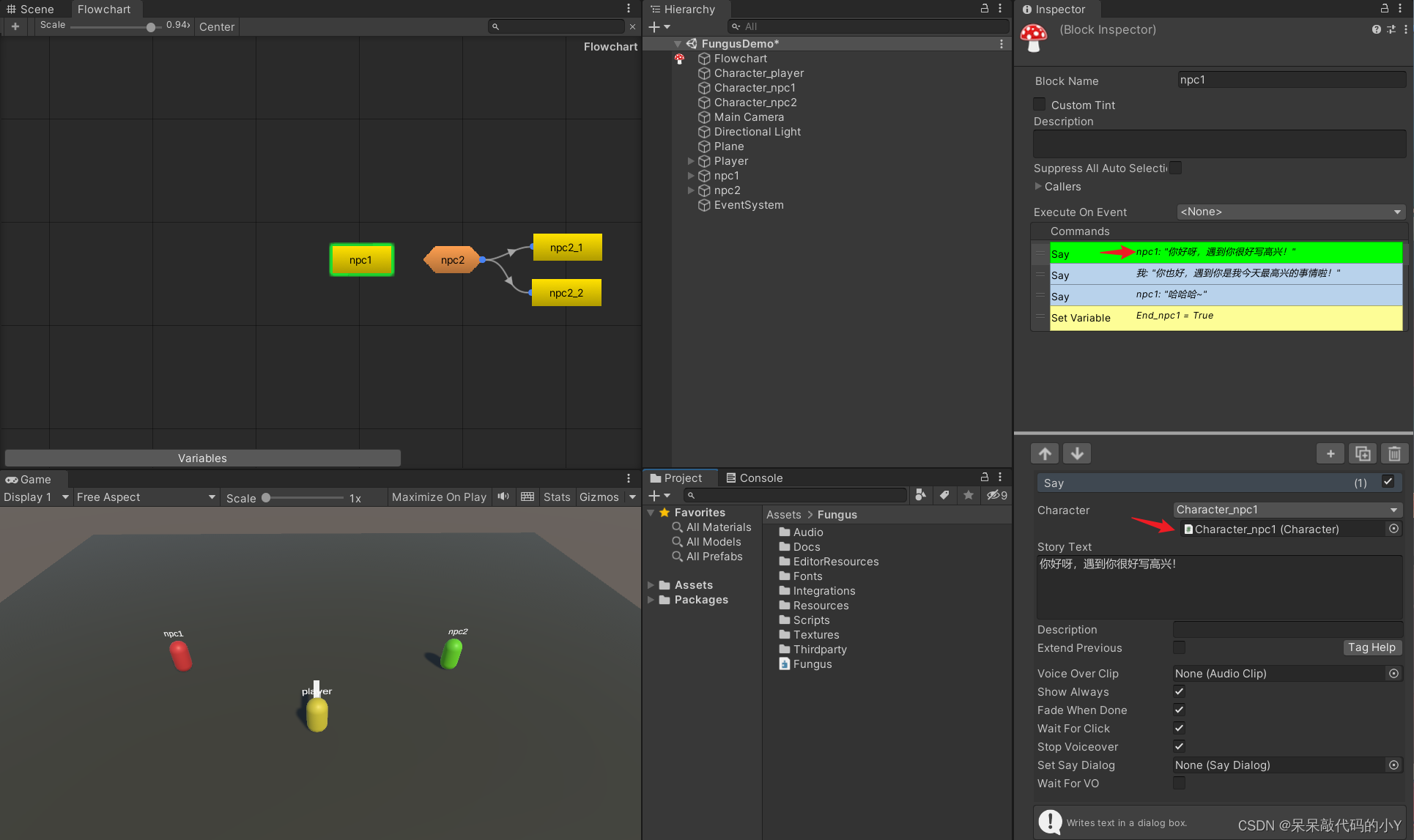
Task: Enable the Wait For VO checkbox
Action: point(1179,783)
